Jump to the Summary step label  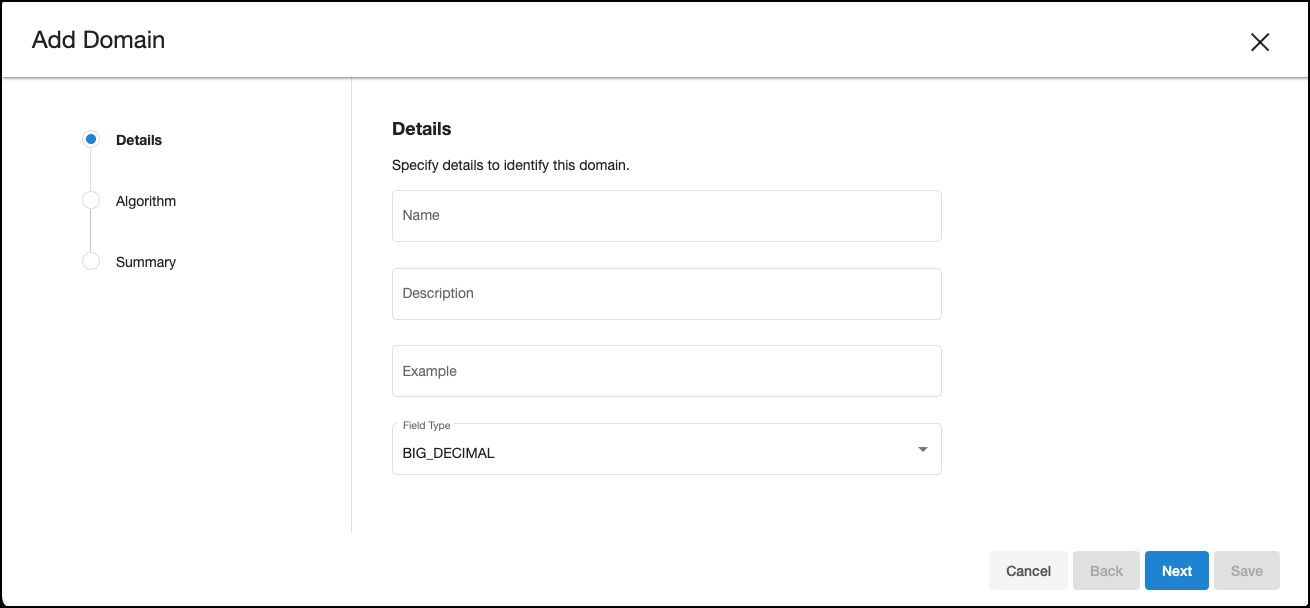(x=146, y=262)
